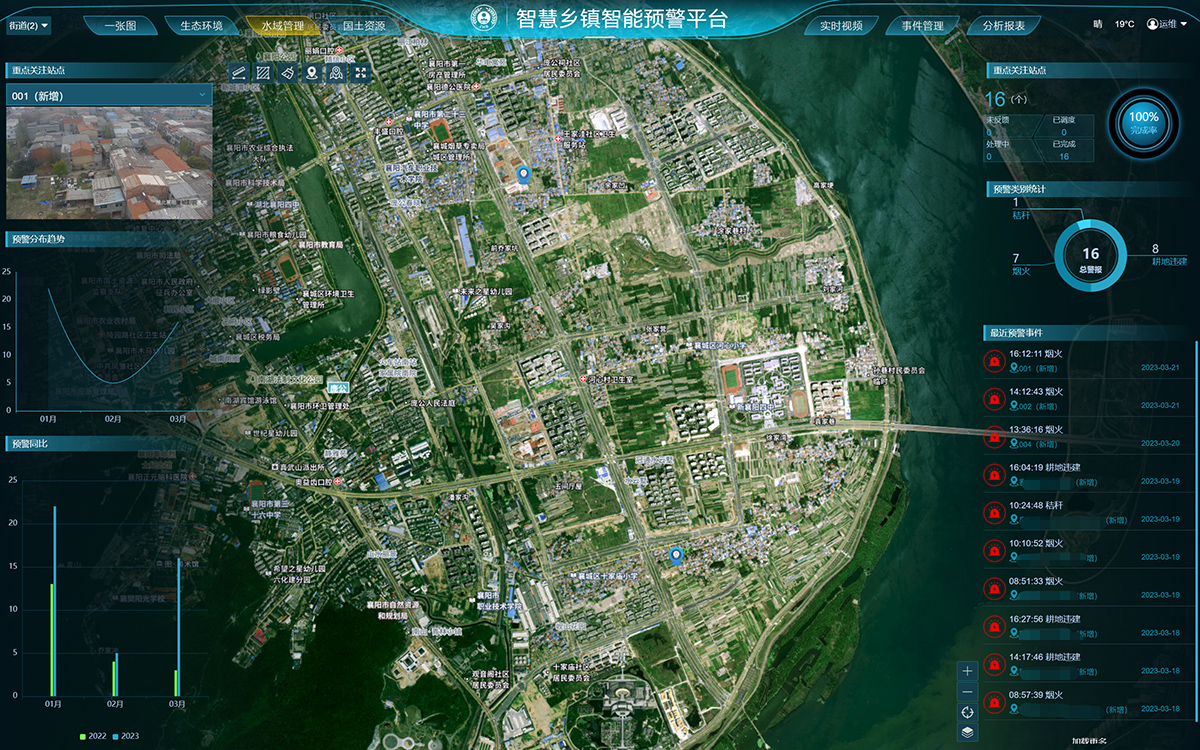
Task: Click the map pin layer toolbar icon
Action: 337,72
